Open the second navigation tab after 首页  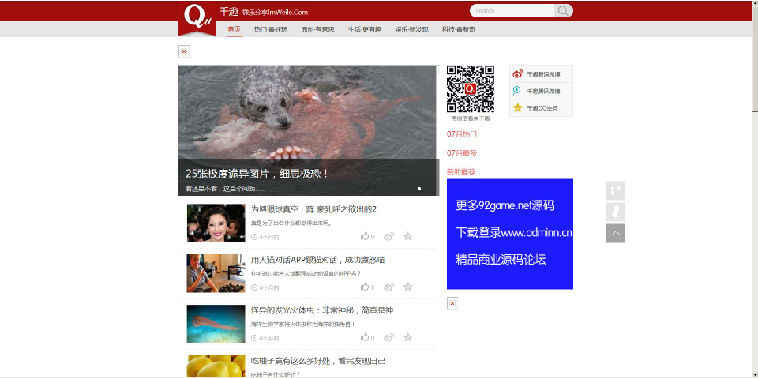(271, 29)
